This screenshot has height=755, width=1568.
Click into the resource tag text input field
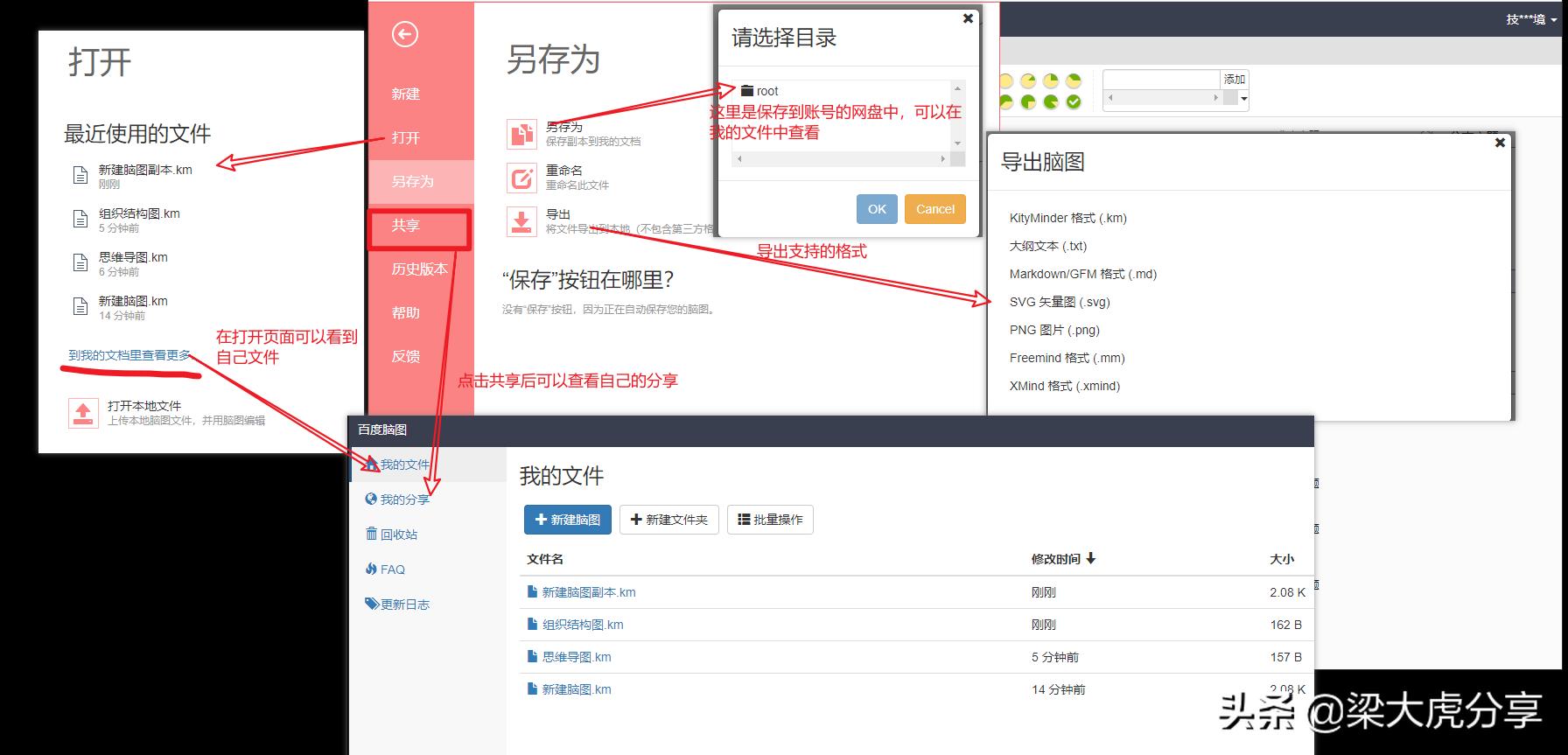1162,80
